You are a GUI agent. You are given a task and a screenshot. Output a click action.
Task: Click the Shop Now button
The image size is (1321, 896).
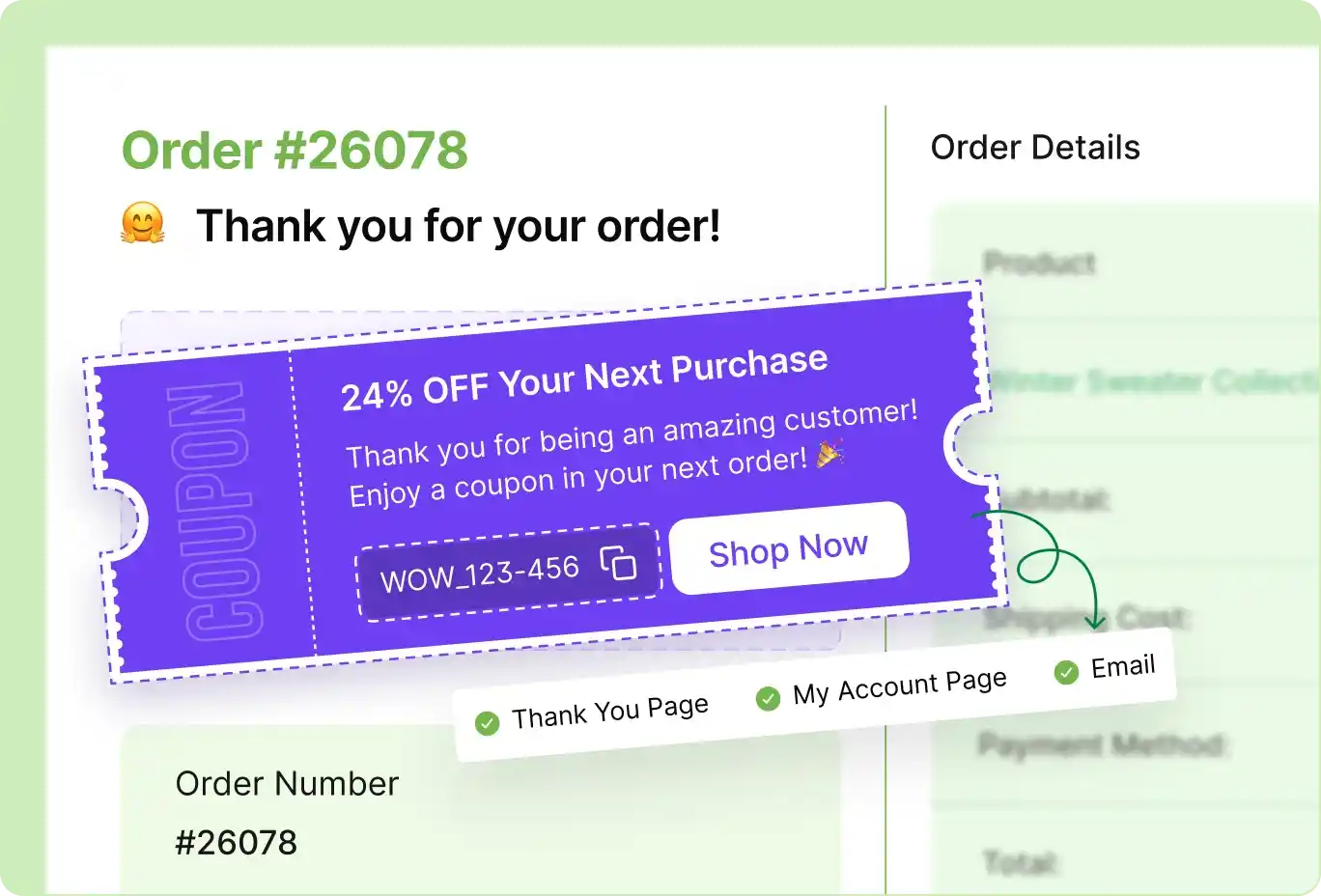pyautogui.click(x=788, y=548)
